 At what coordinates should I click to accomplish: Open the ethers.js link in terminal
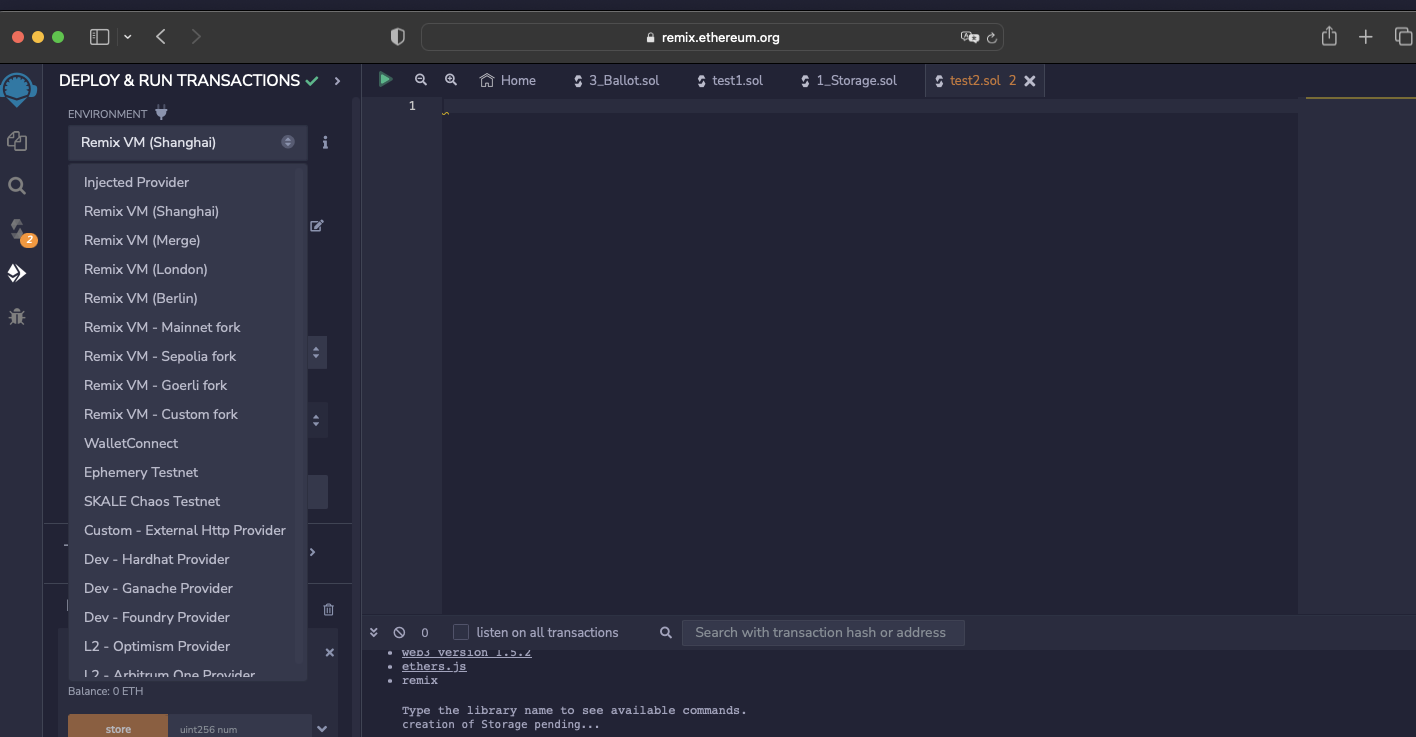[x=434, y=666]
